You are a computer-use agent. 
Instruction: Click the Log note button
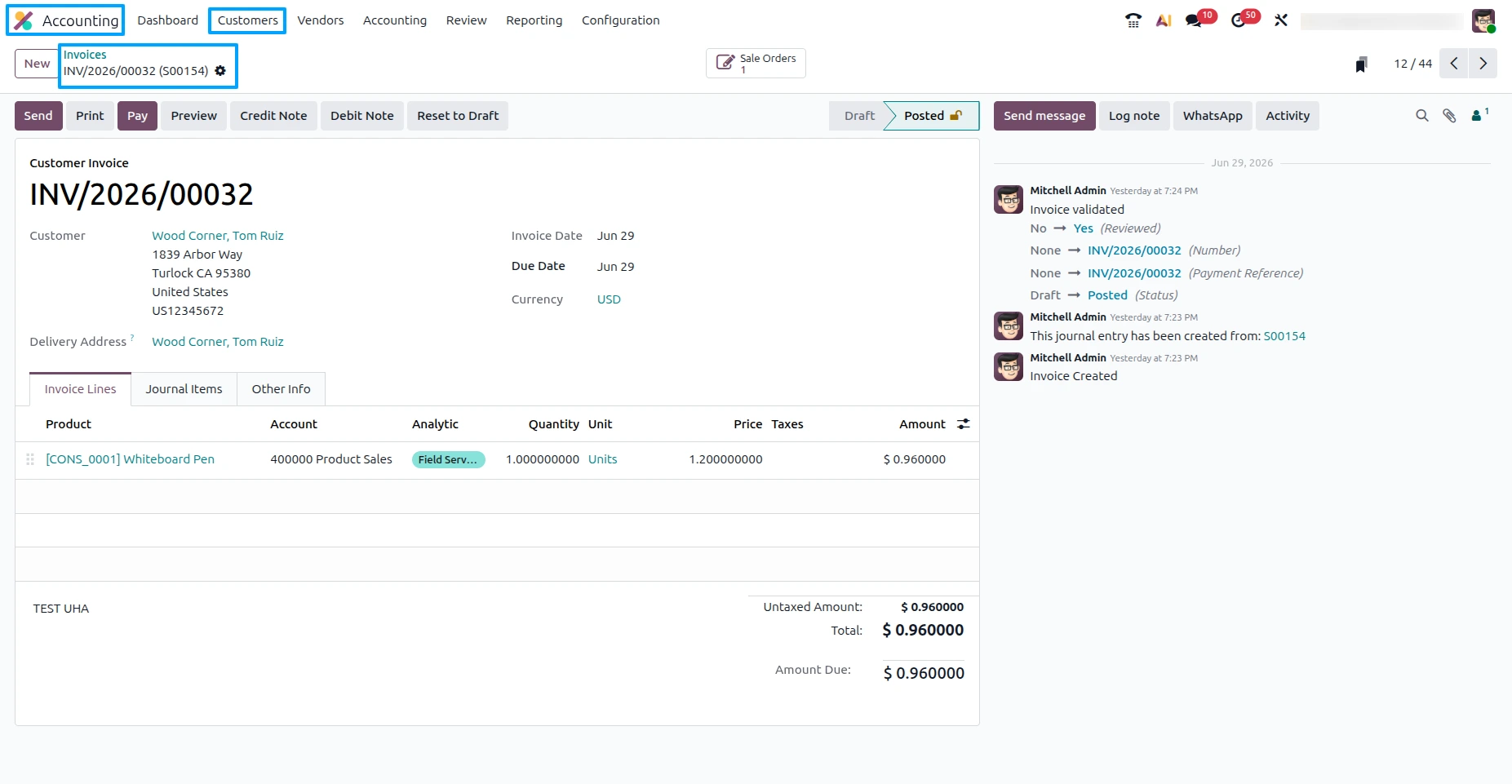pyautogui.click(x=1134, y=116)
